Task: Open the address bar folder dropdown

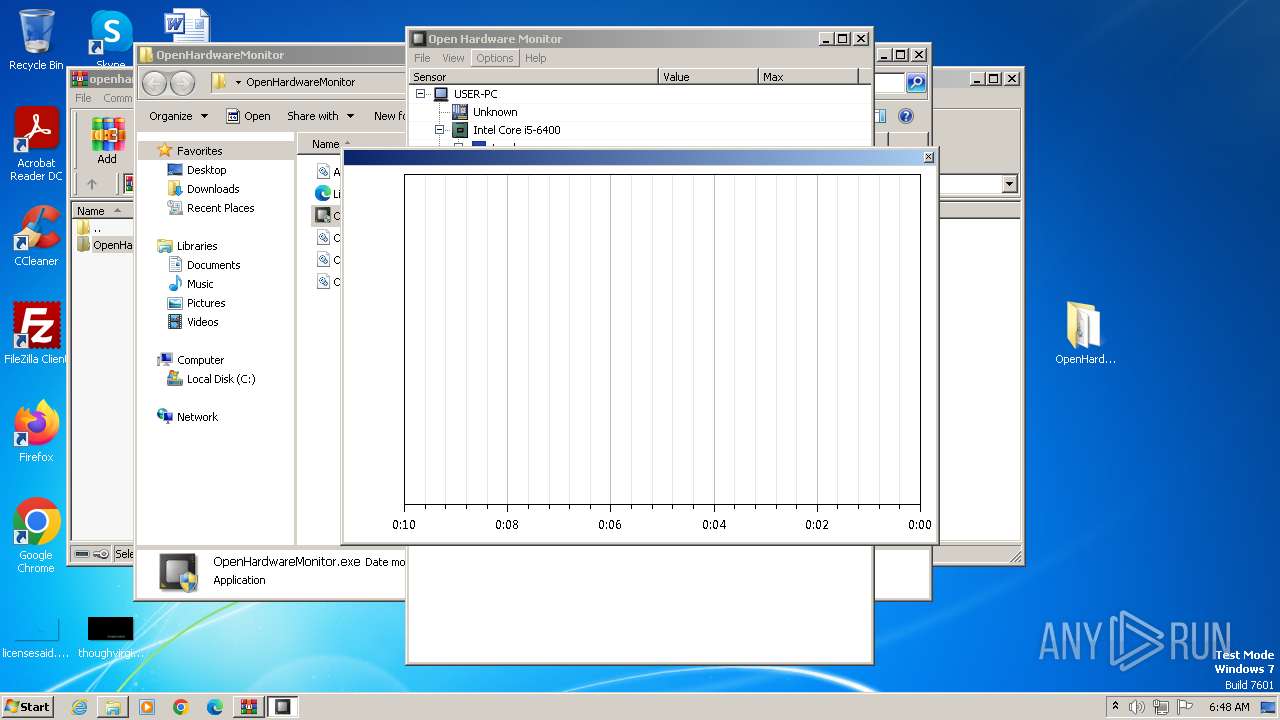Action: [x=238, y=83]
